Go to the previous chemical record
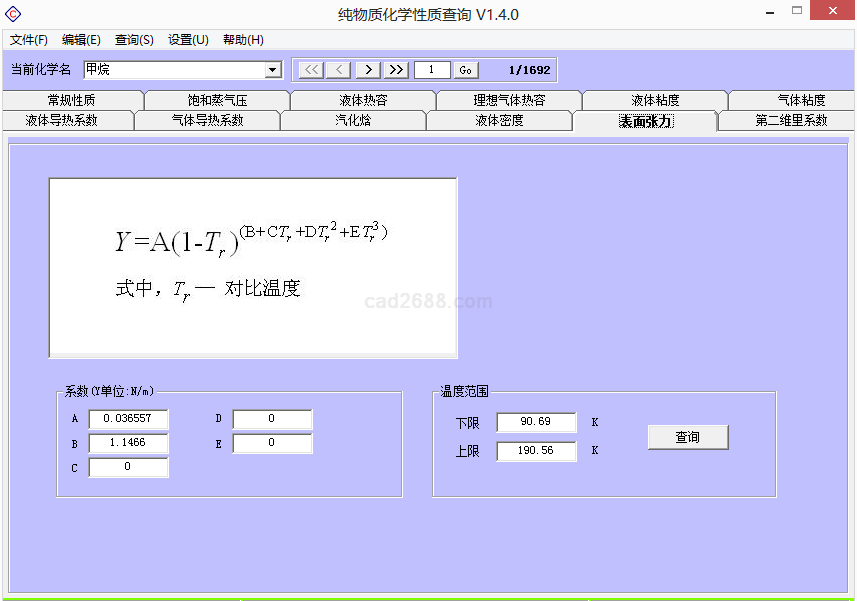This screenshot has width=857, height=601. click(x=339, y=70)
